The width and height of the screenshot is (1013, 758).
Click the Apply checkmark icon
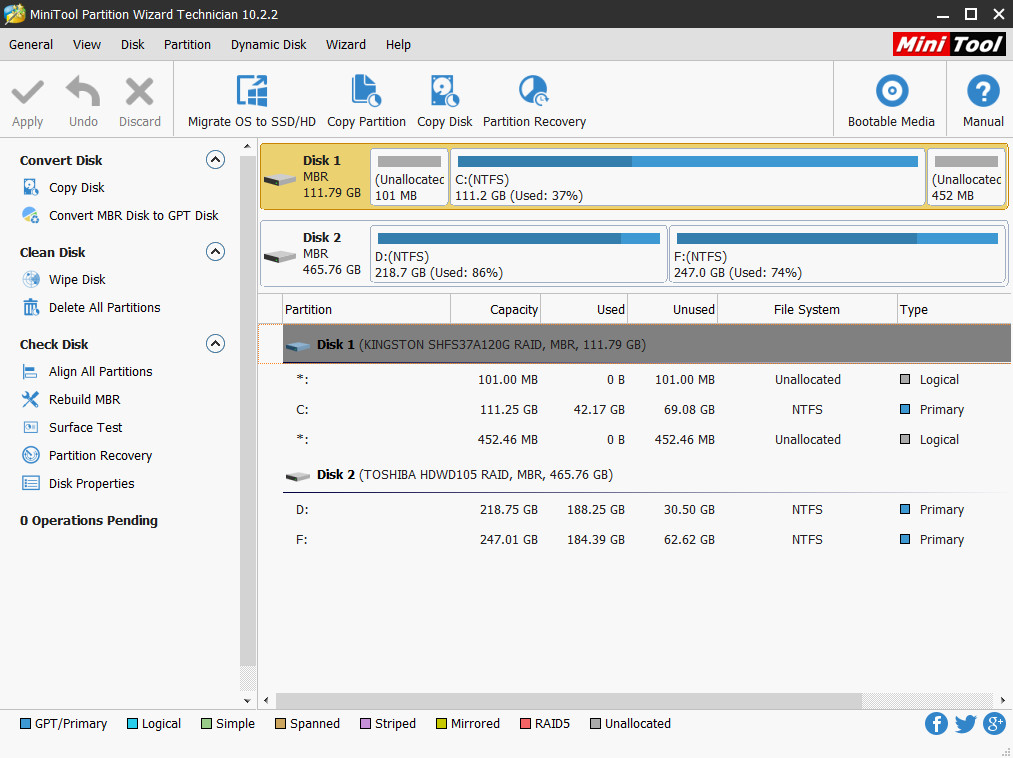point(28,92)
